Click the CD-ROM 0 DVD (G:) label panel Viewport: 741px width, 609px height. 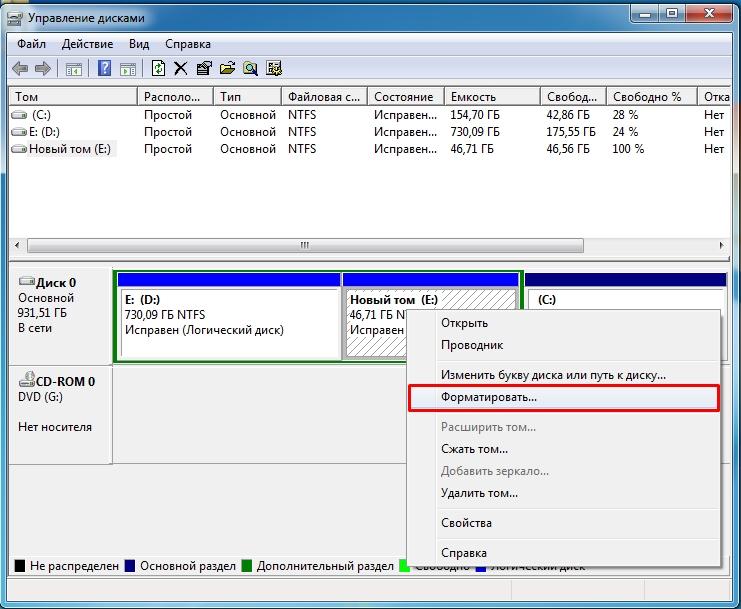pyautogui.click(x=60, y=414)
